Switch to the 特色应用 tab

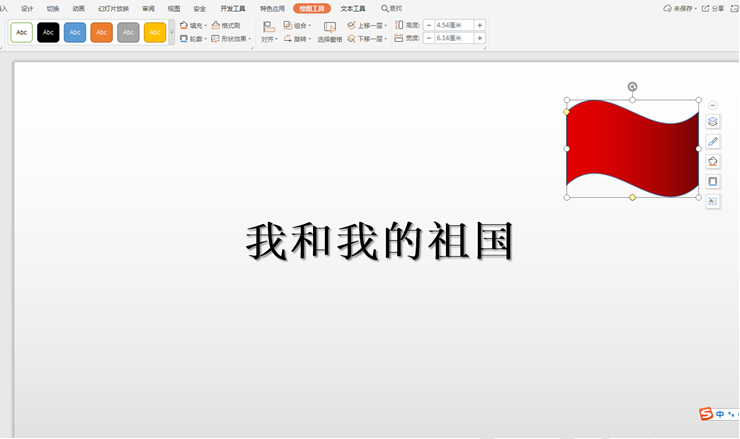click(272, 8)
